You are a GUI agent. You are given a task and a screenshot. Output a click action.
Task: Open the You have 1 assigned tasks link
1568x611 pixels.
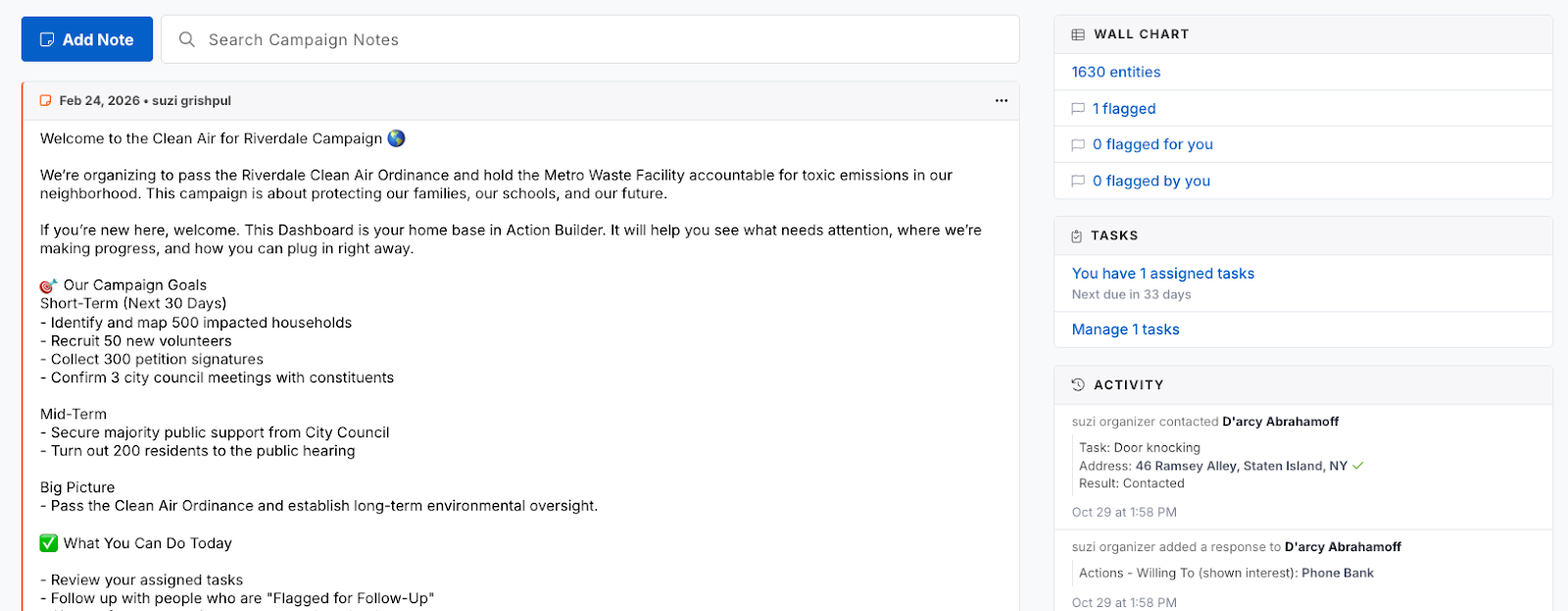(1163, 274)
